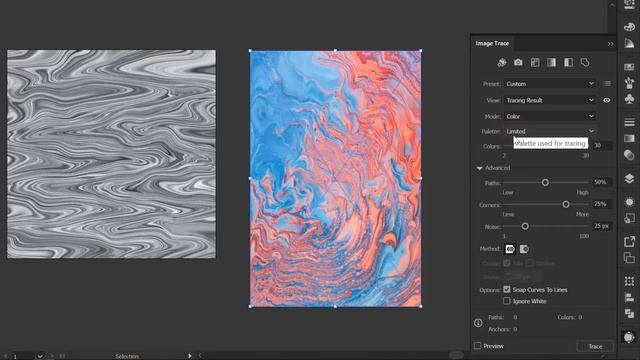Apply the Grayscale preset icon
Screen dimensions: 640x360
[551, 62]
